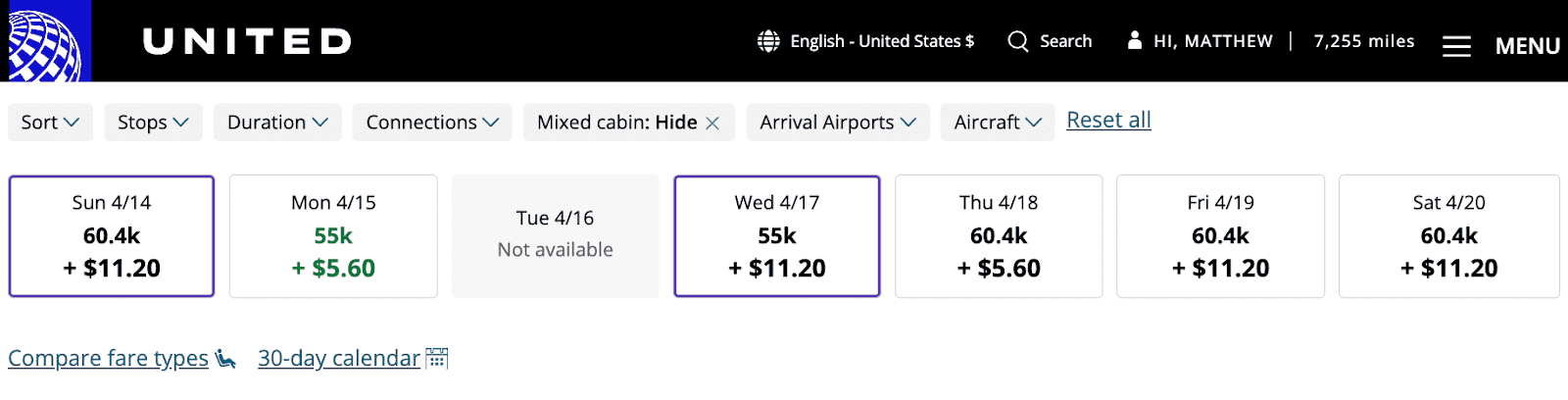Click the United globe logo
Screen dimensions: 1568x400
point(45,41)
